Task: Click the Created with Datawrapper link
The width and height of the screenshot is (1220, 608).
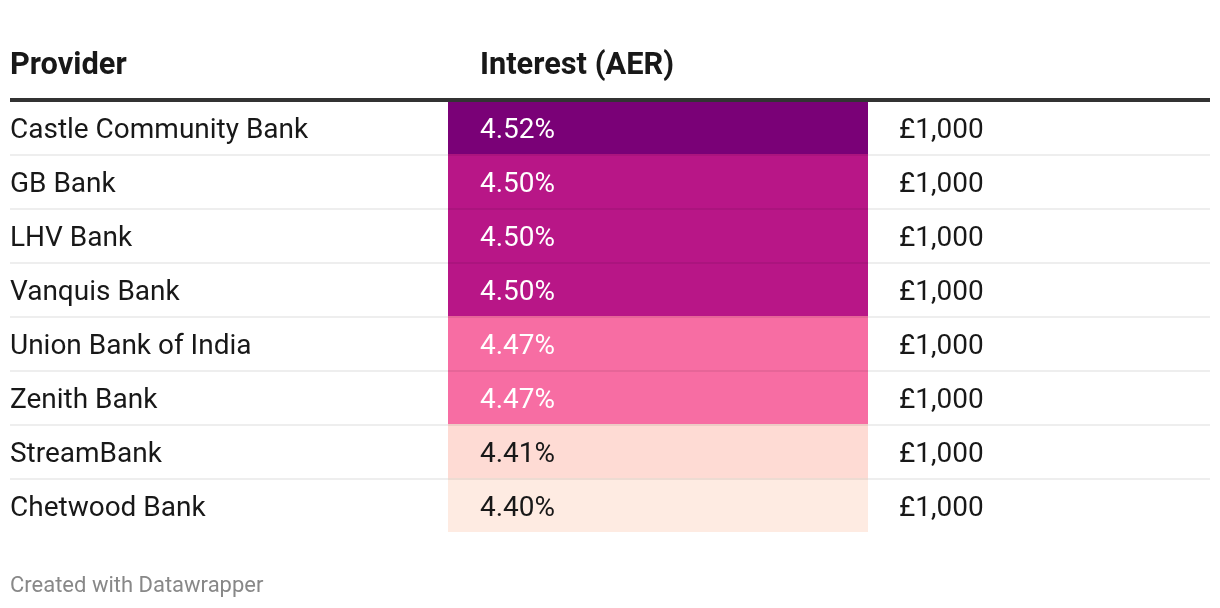Action: coord(137,585)
